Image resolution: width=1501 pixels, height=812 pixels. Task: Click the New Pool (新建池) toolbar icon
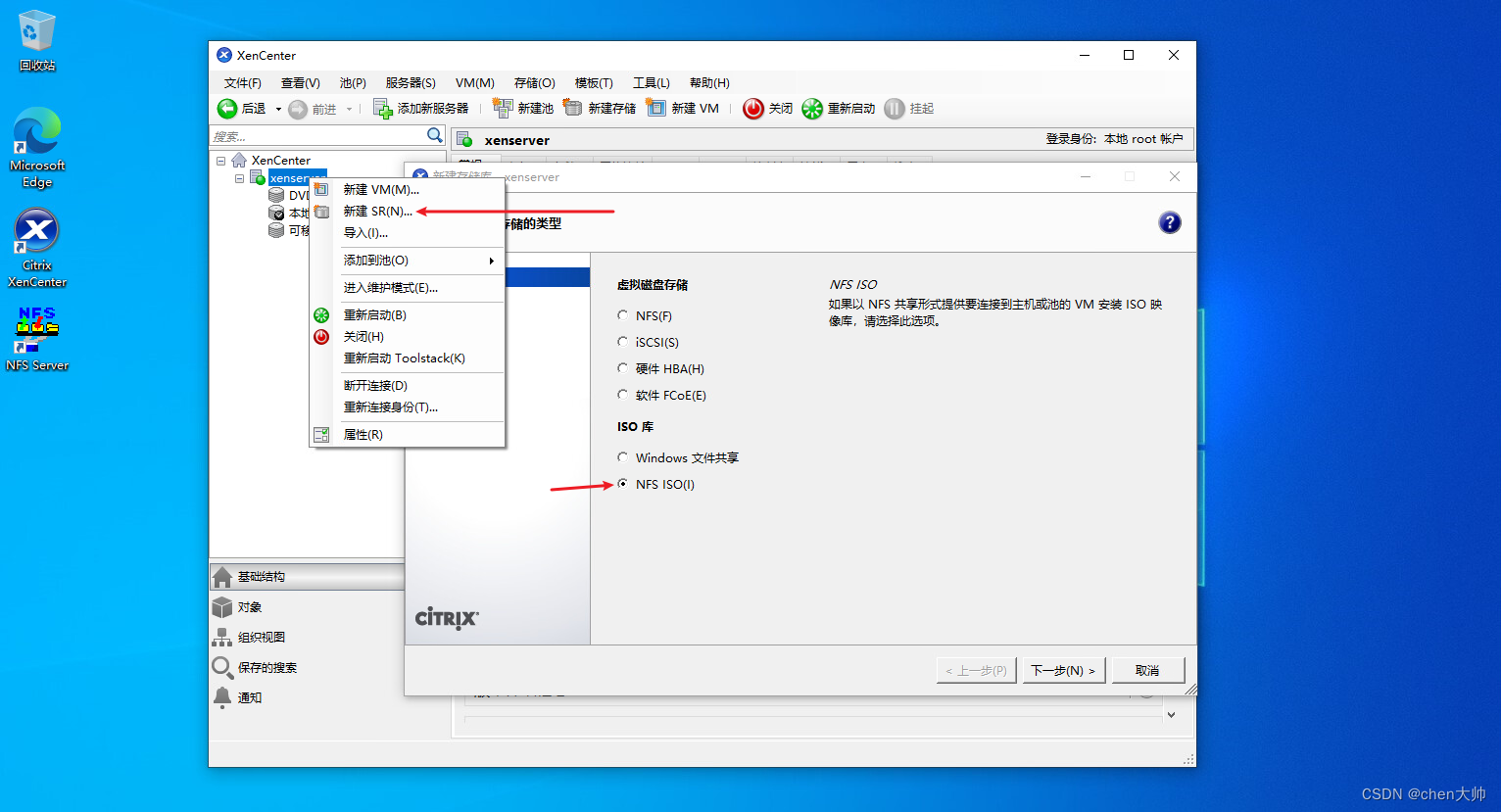pyautogui.click(x=503, y=109)
